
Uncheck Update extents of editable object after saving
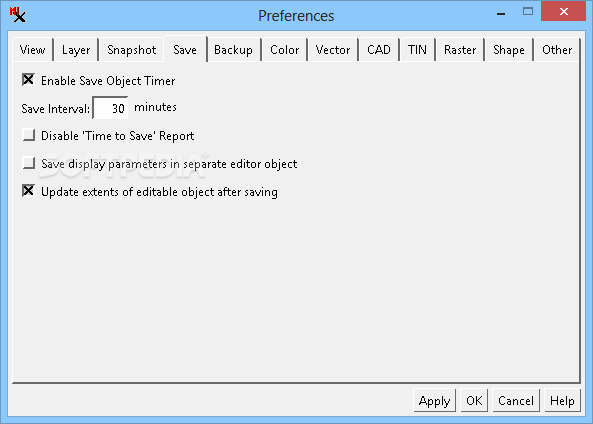click(28, 191)
